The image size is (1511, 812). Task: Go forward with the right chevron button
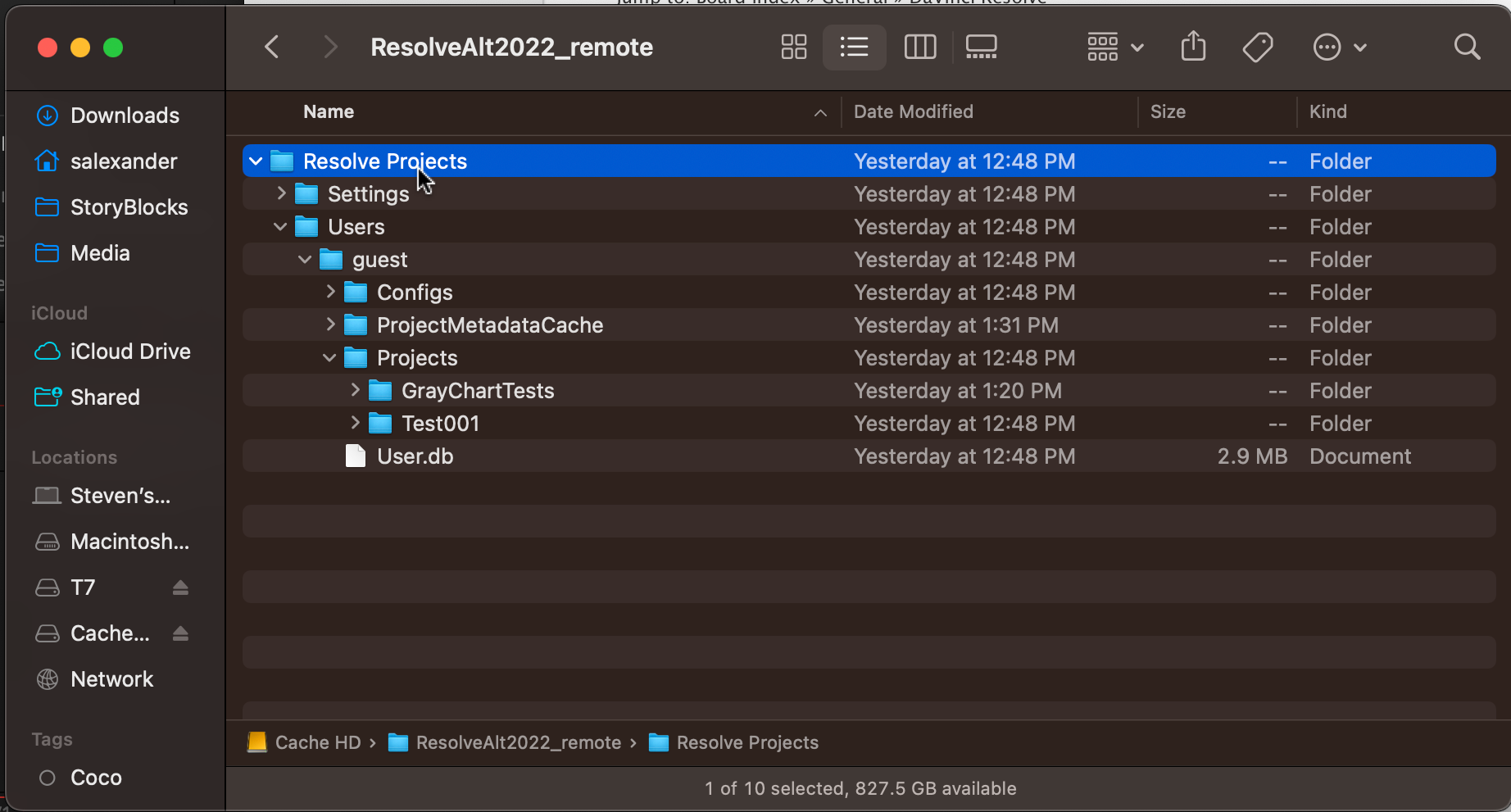(330, 47)
